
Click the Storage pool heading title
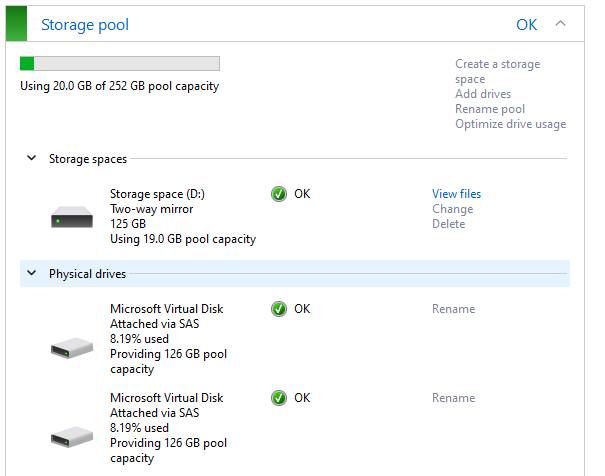pyautogui.click(x=85, y=25)
